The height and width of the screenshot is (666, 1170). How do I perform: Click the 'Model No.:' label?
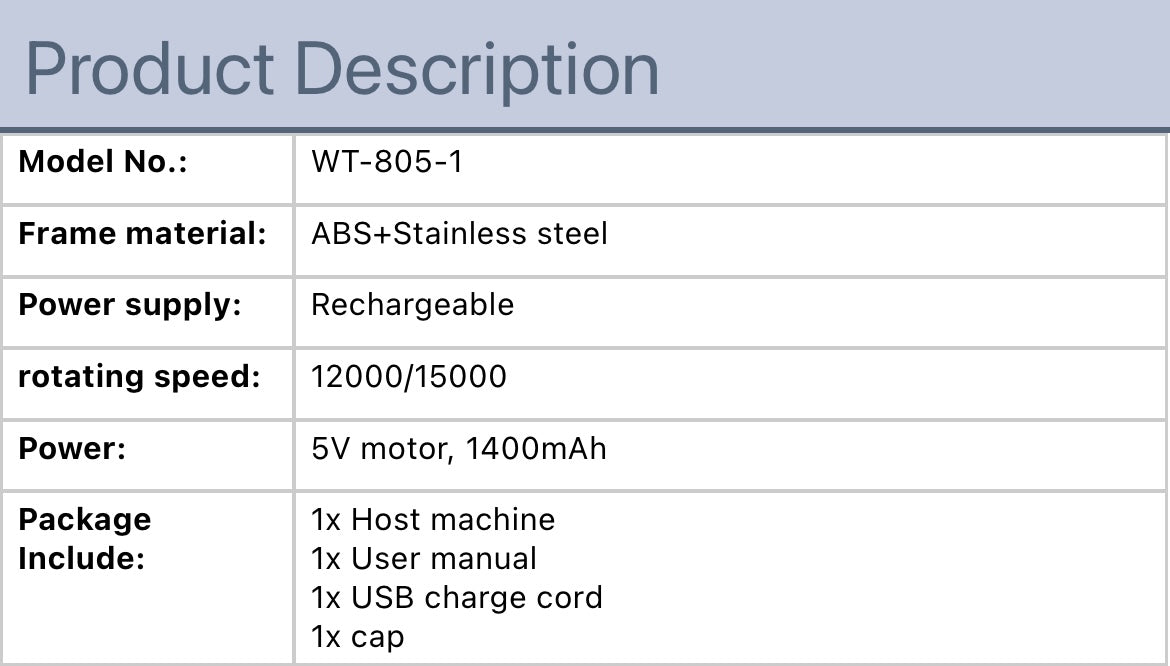(x=103, y=162)
